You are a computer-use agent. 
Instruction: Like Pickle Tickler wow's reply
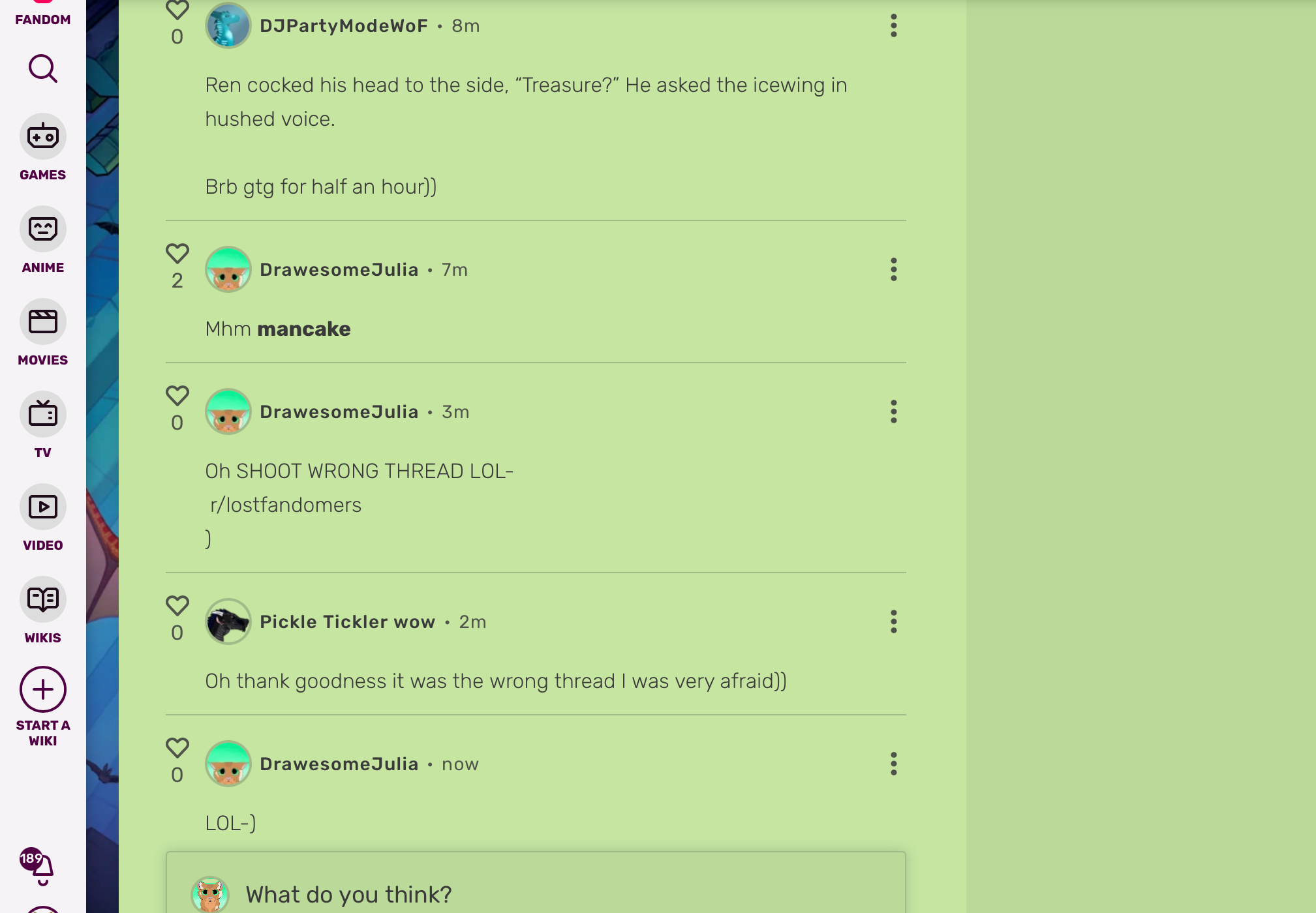[177, 605]
